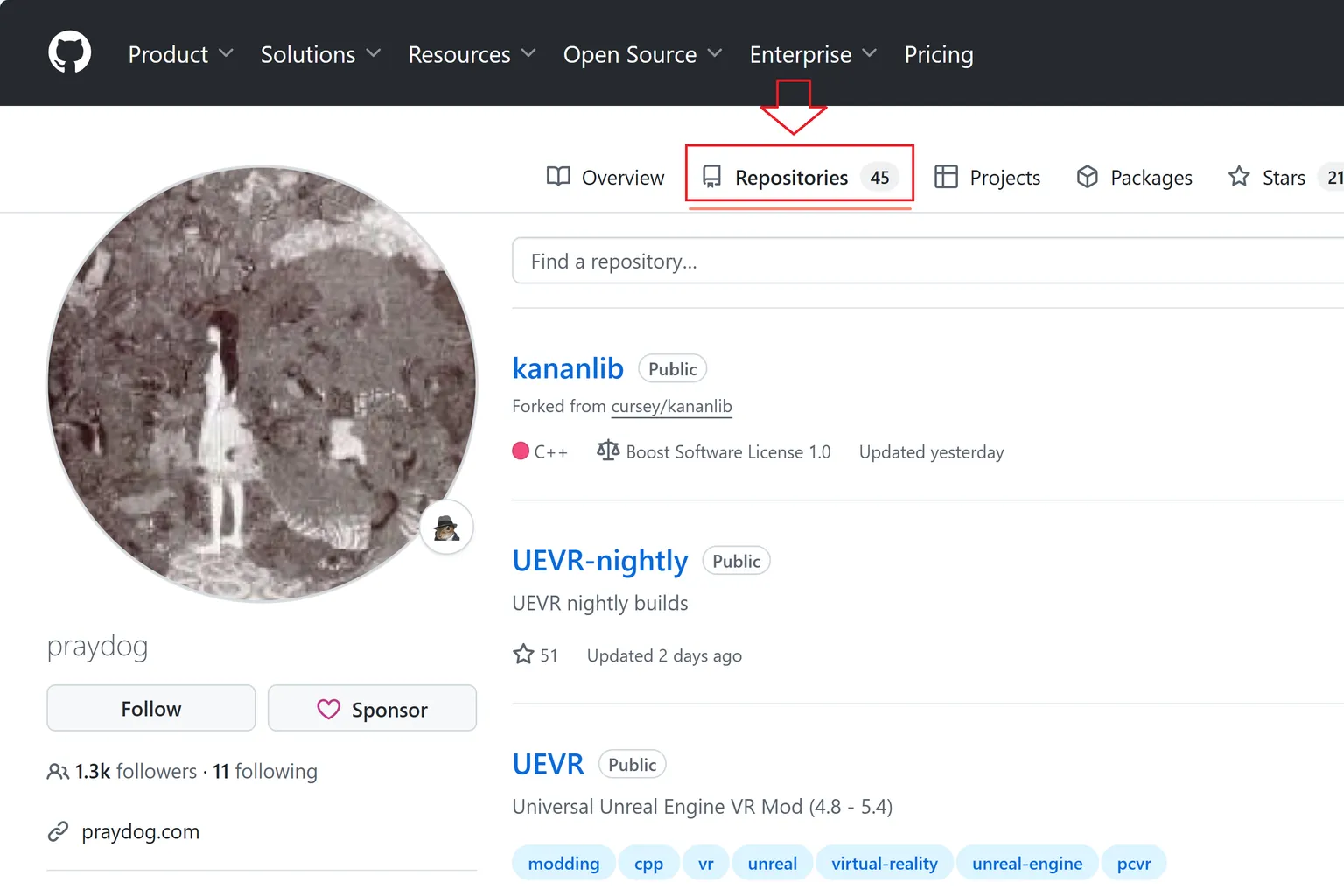Viewport: 1344px width, 896px height.
Task: Click the star icon beside 51 on UEVR-nightly
Action: 523,654
